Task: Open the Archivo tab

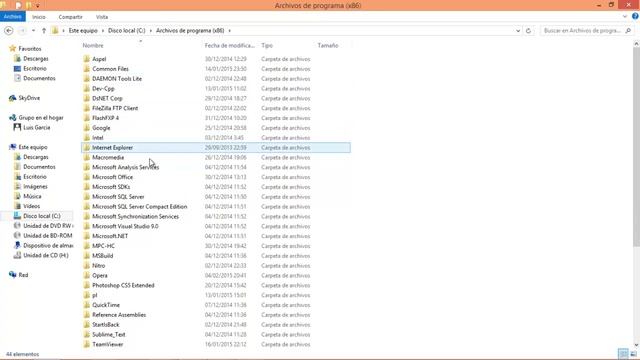Action: point(13,17)
